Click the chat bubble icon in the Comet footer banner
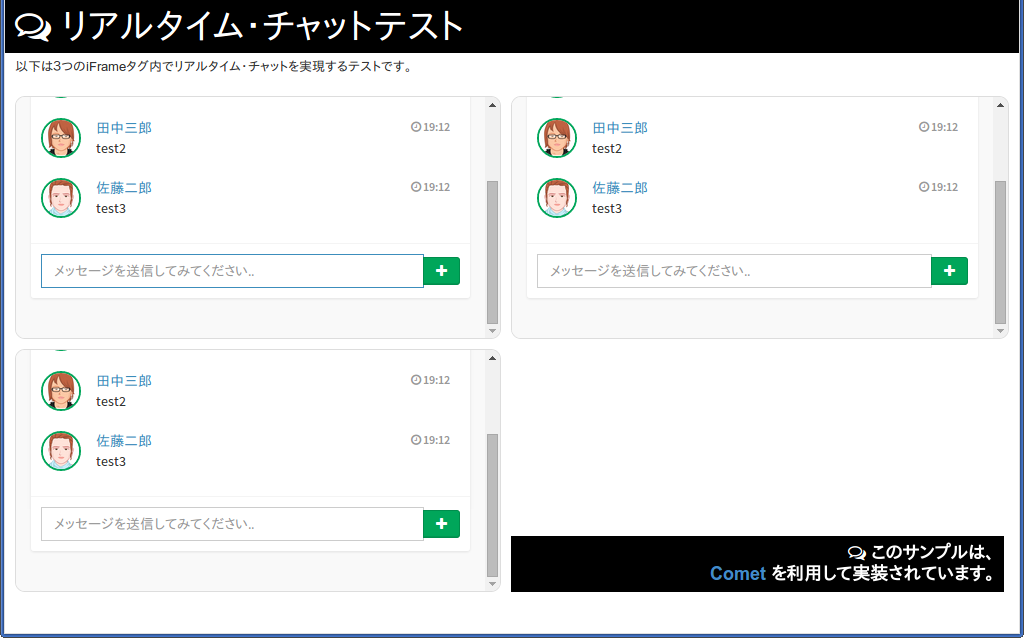This screenshot has width=1024, height=638. (855, 551)
